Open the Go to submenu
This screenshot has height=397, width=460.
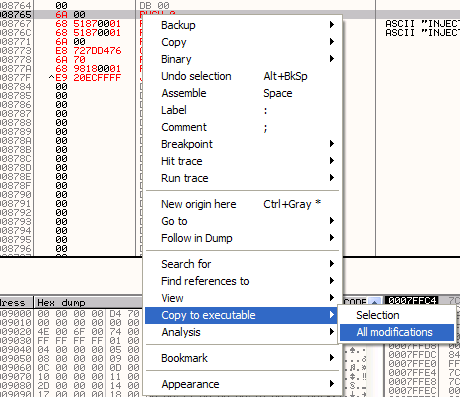click(x=242, y=221)
